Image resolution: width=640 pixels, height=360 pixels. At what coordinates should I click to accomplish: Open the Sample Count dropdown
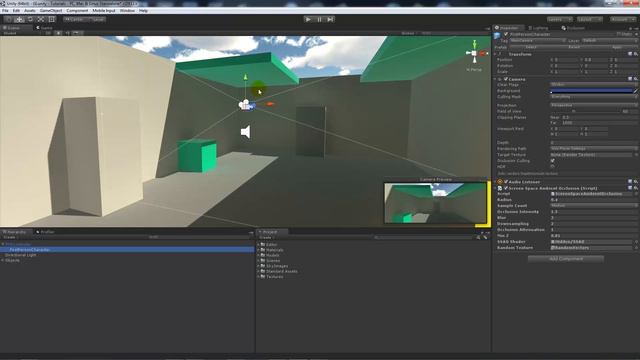[x=593, y=206]
